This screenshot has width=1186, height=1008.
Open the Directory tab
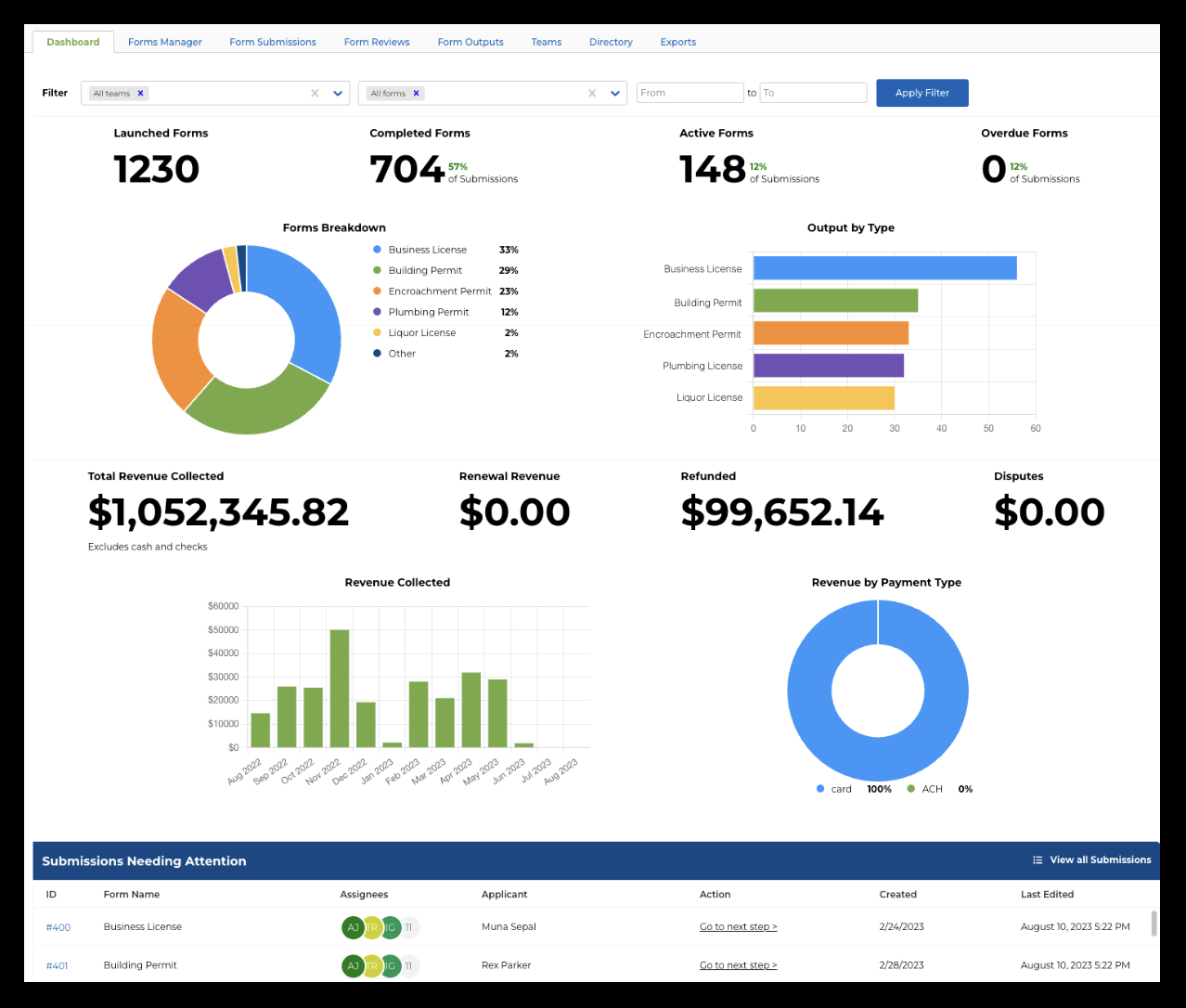tap(611, 42)
